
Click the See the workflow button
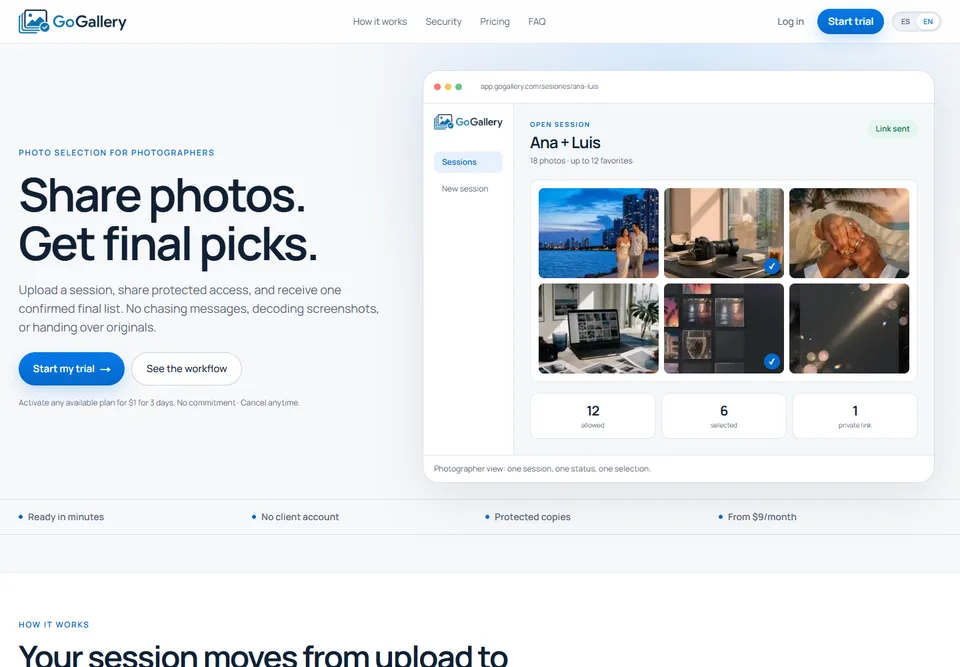coord(187,369)
